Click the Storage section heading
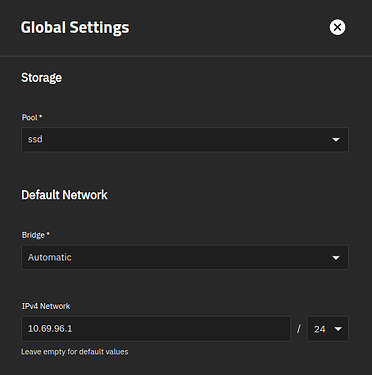This screenshot has width=372, height=375. point(42,78)
